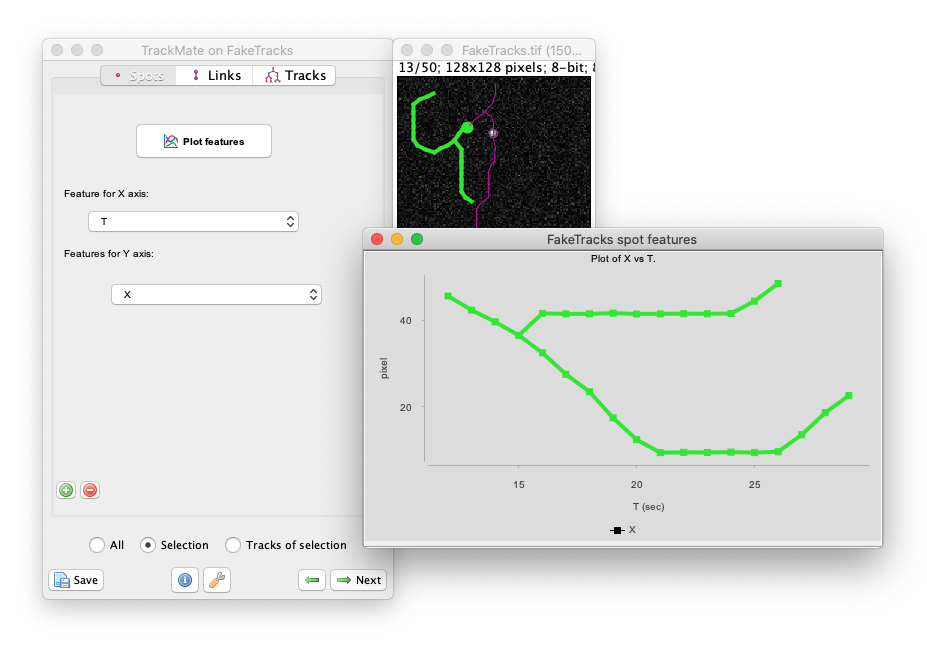Click the Next button with green arrow
This screenshot has width=927, height=665.
coord(358,580)
